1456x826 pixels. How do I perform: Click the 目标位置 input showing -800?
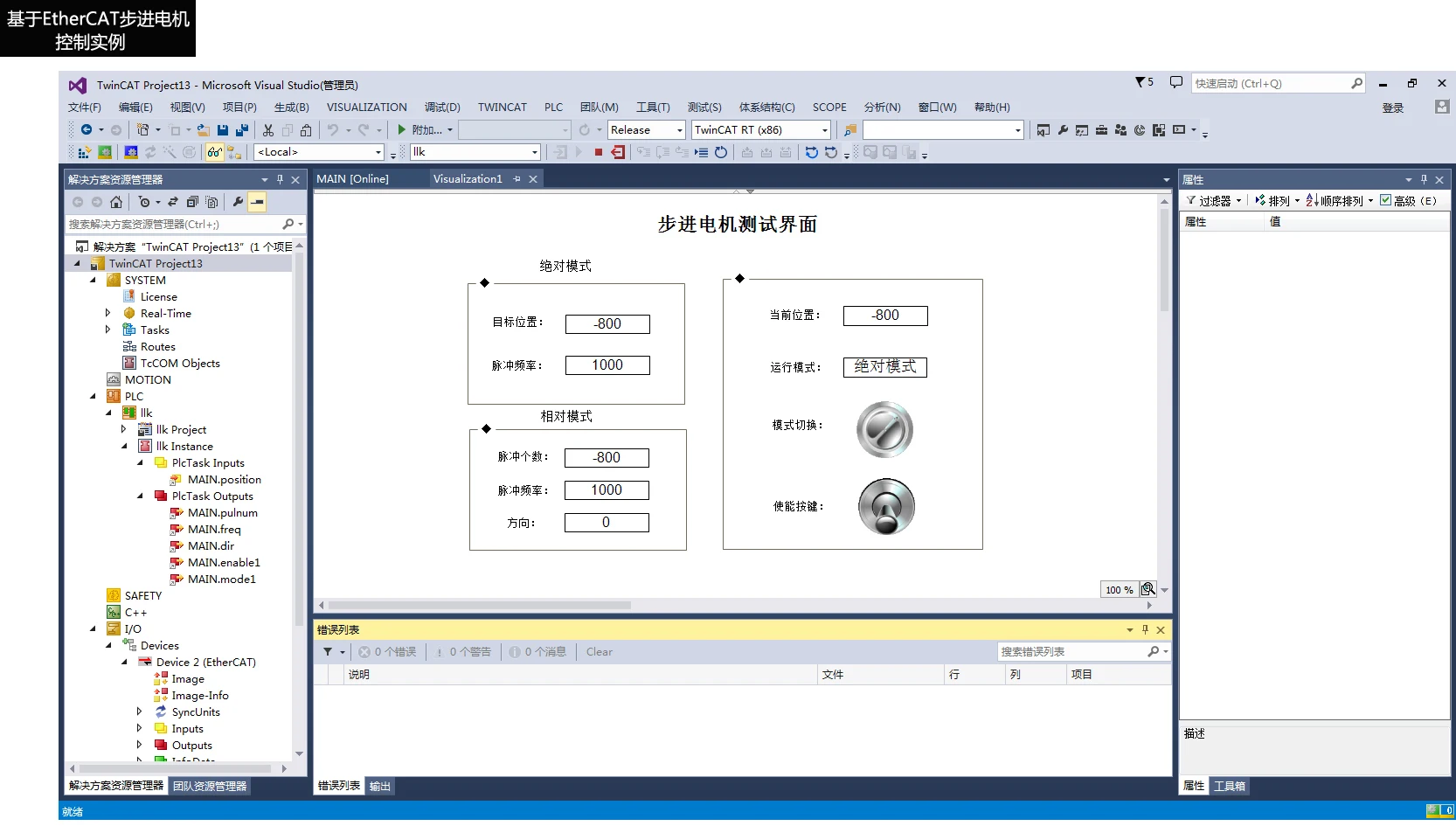[x=607, y=324]
